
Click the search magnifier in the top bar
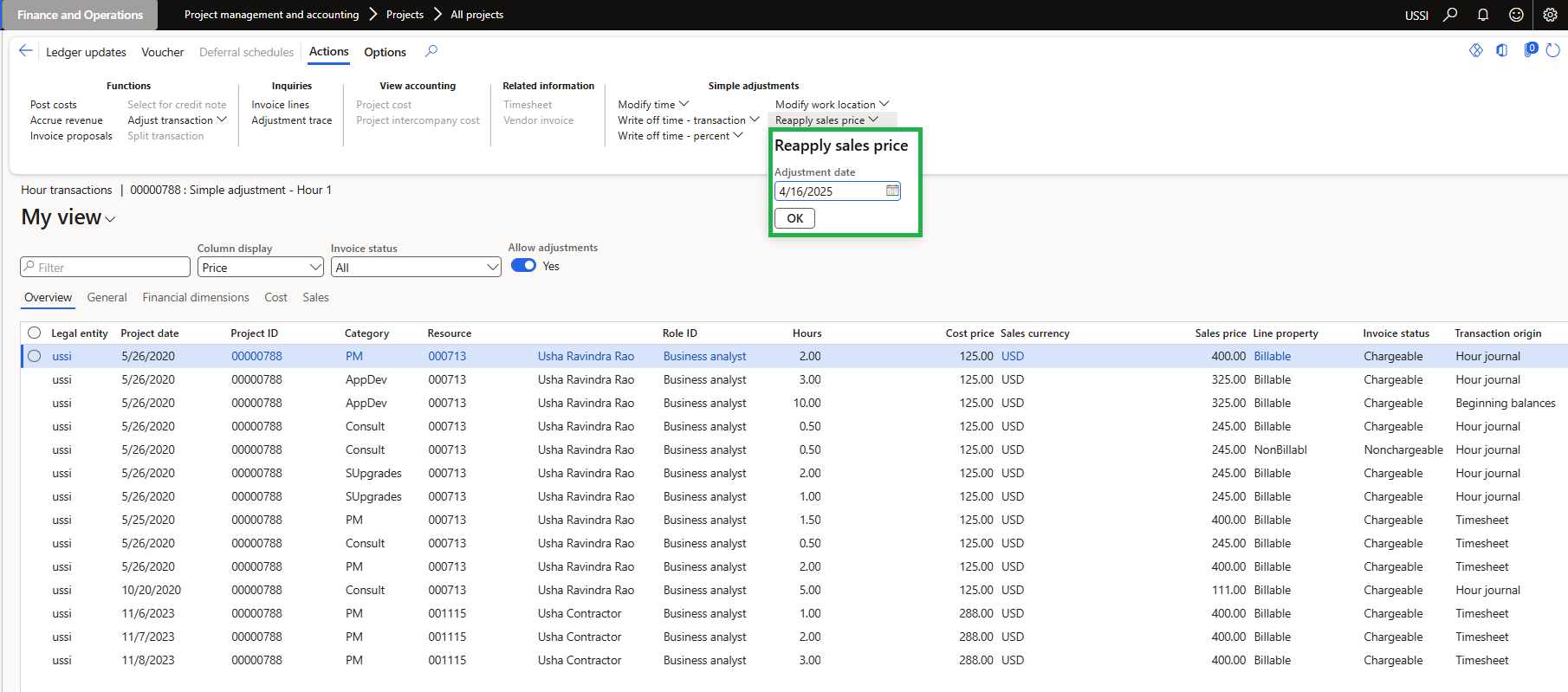point(1450,15)
